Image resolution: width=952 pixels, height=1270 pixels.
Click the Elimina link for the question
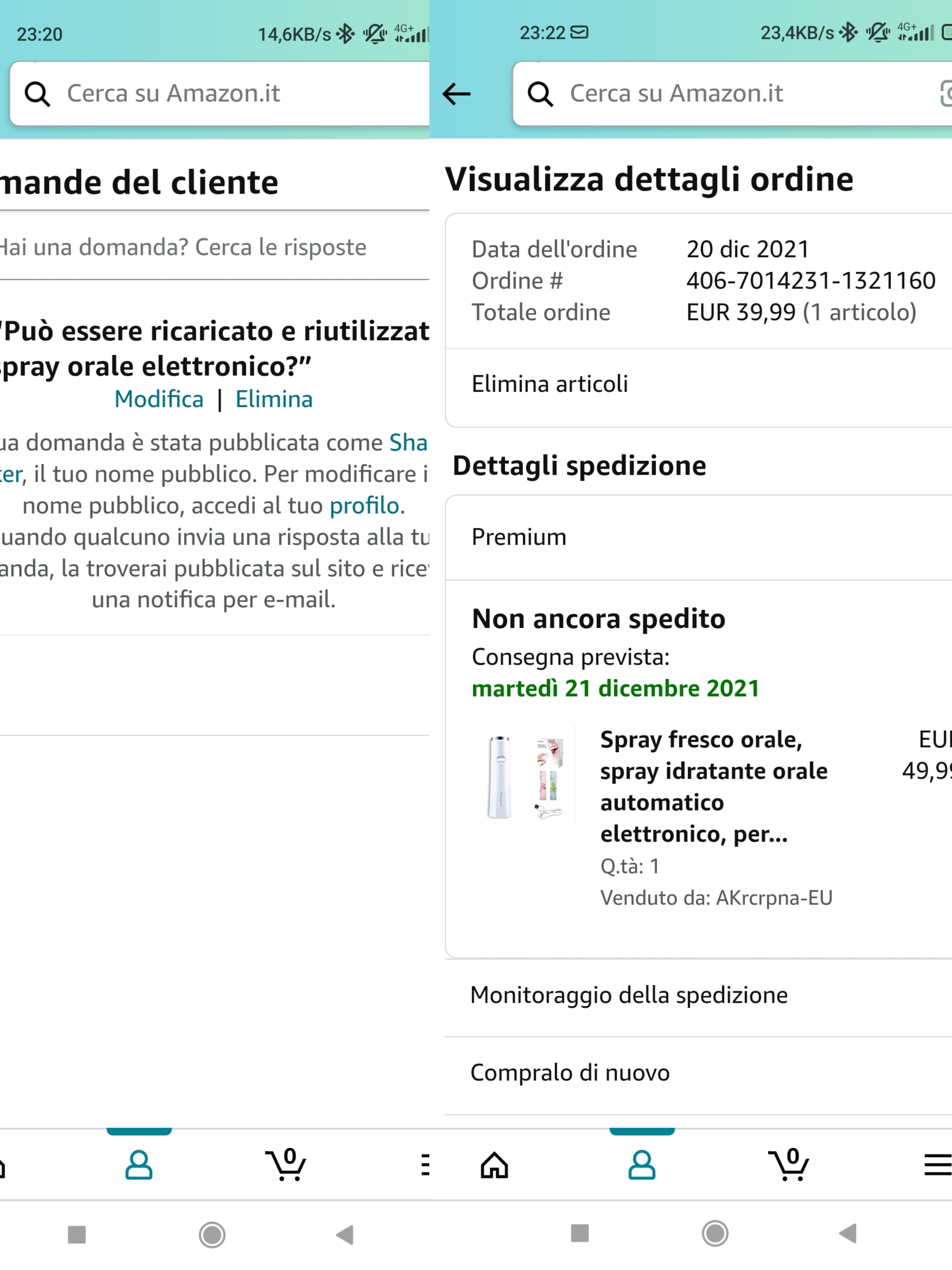274,399
